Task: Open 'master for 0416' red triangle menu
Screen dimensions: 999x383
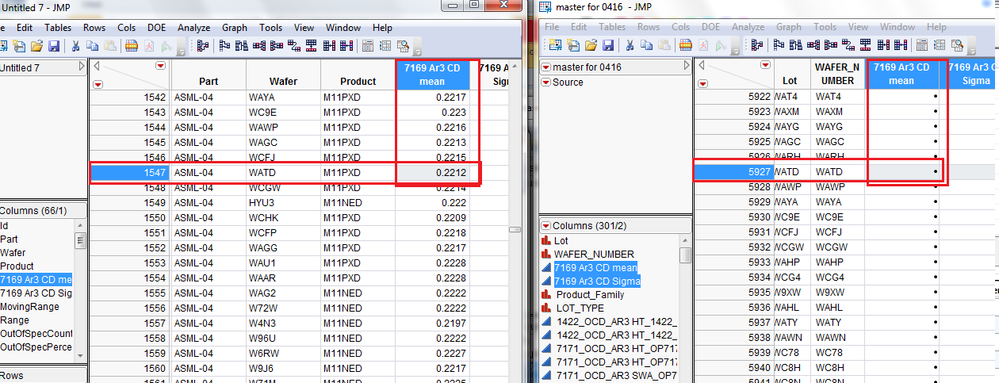Action: [x=546, y=67]
